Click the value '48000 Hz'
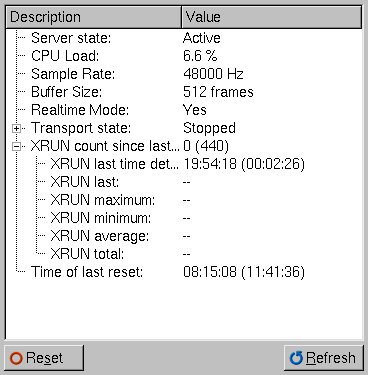Viewport: 368px width, 375px height. (213, 74)
